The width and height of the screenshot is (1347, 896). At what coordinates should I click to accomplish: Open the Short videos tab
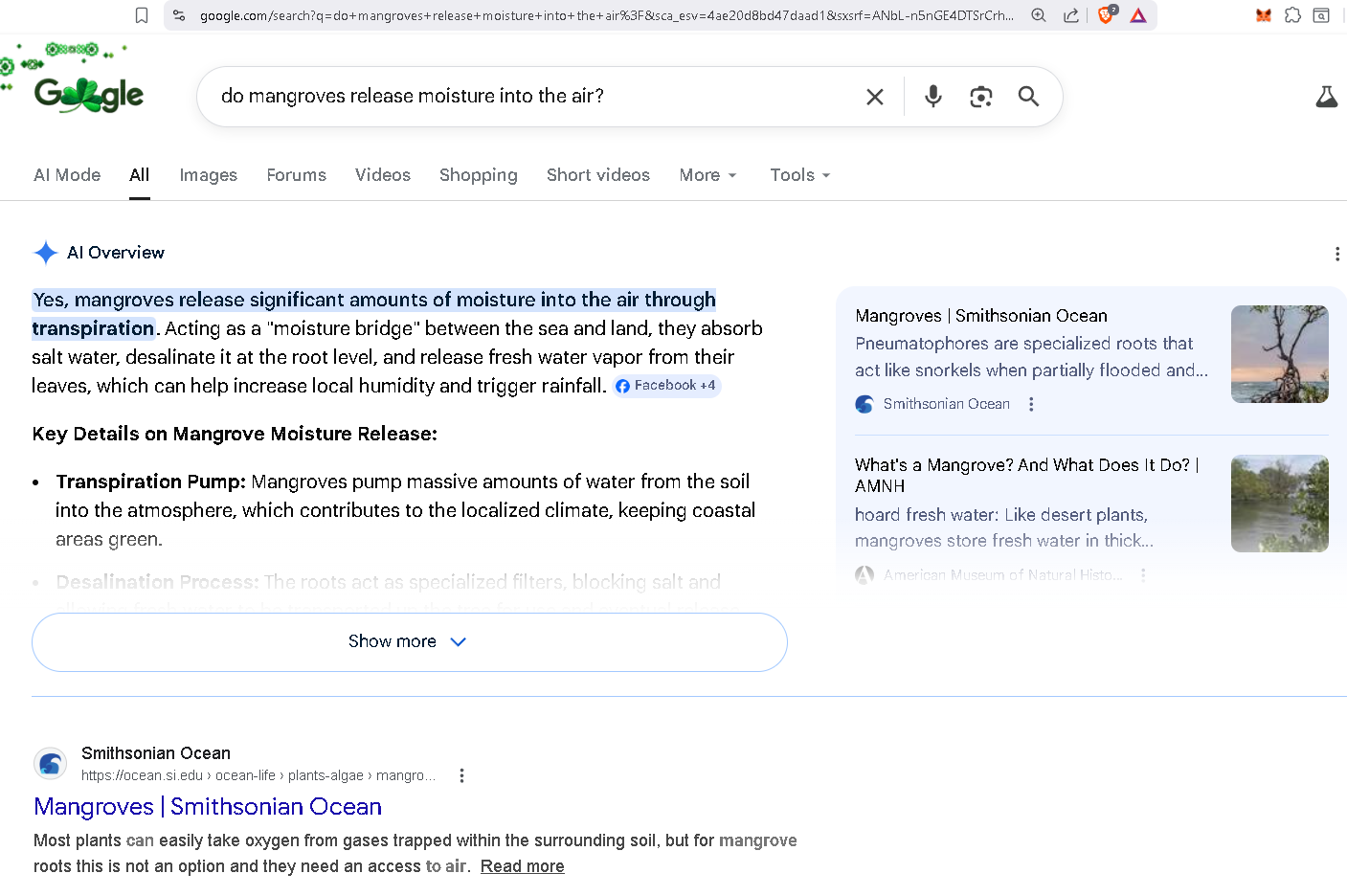[597, 175]
